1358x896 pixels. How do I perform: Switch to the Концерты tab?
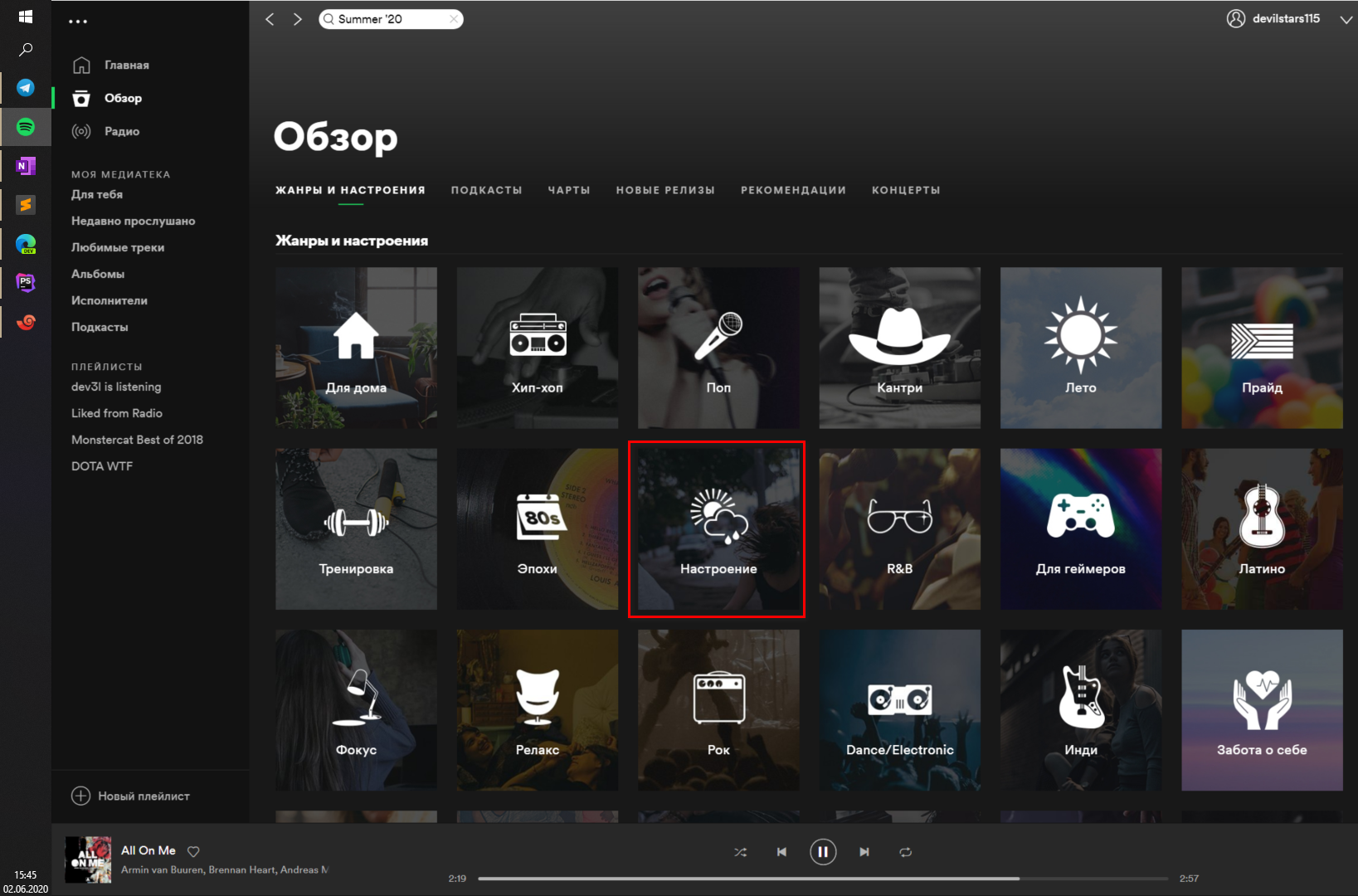click(906, 190)
